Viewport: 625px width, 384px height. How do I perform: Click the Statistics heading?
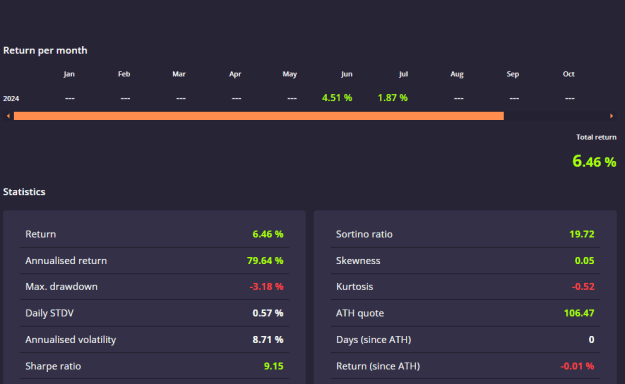pos(24,192)
